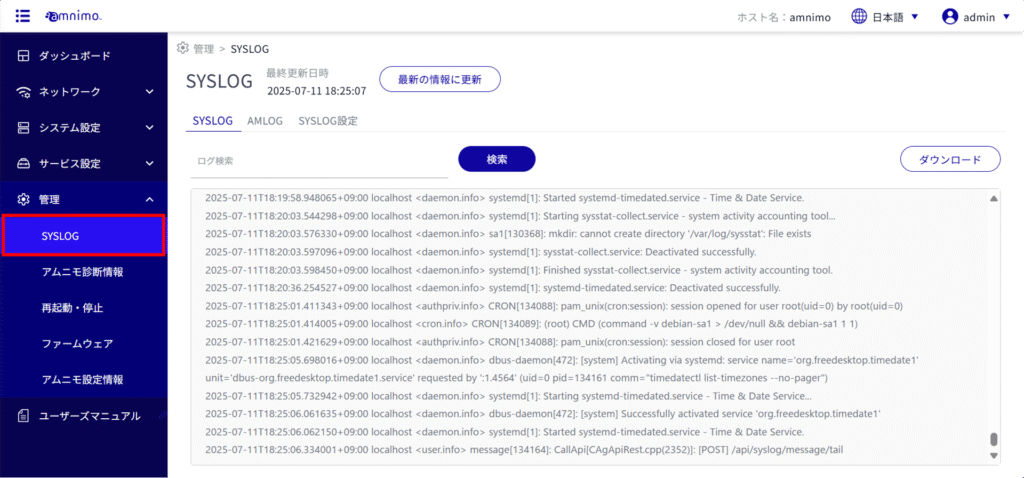Viewport: 1024px width, 478px height.
Task: Click the log area scrollbar up arrow
Action: 993,198
